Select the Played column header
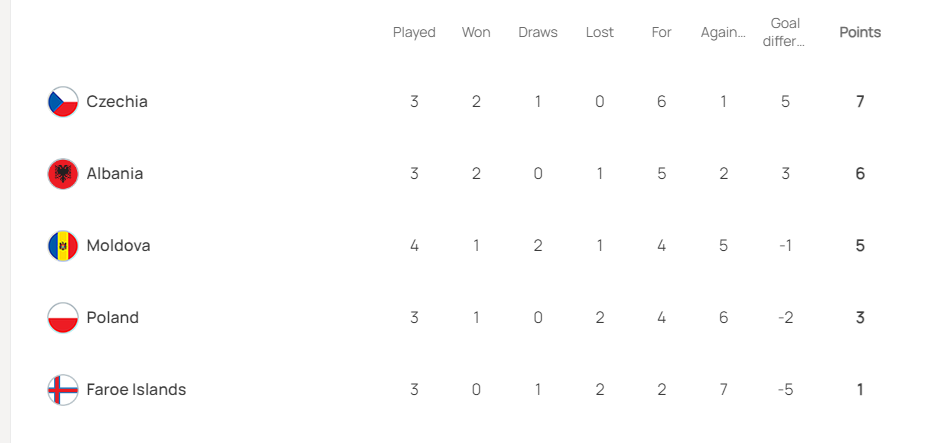928x443 pixels. (414, 33)
